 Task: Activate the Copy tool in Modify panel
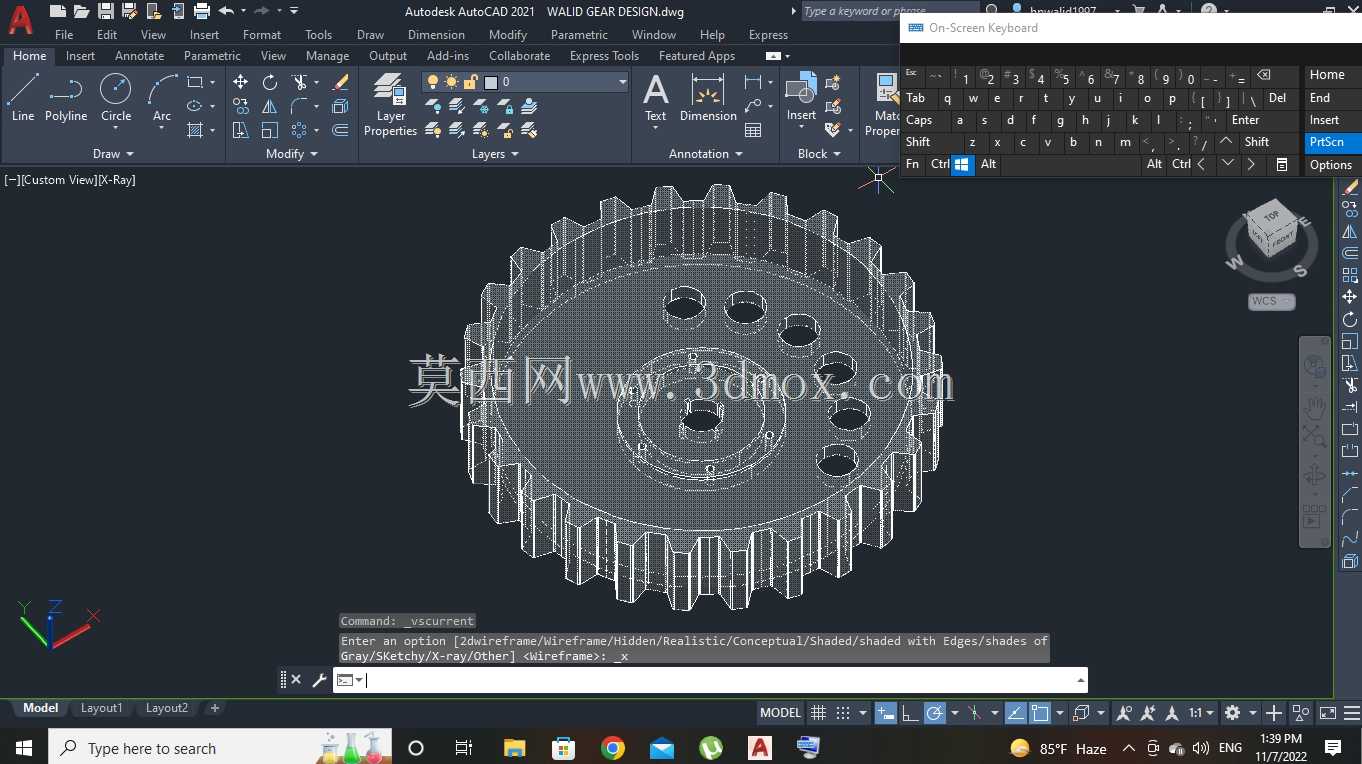click(x=240, y=106)
